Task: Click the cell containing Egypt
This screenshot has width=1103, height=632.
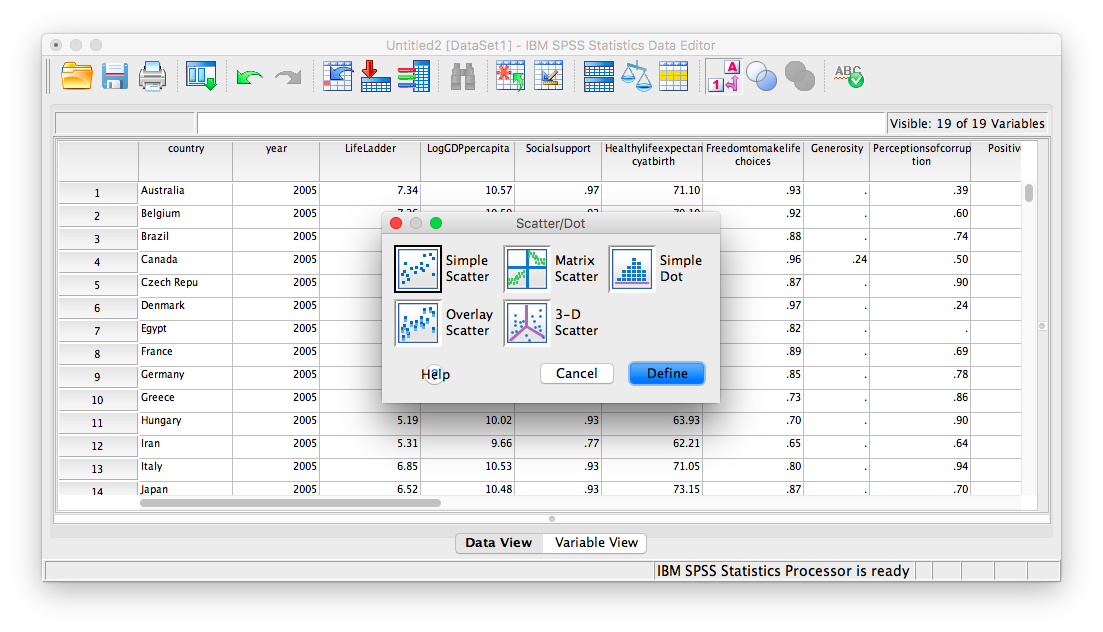Action: point(186,329)
